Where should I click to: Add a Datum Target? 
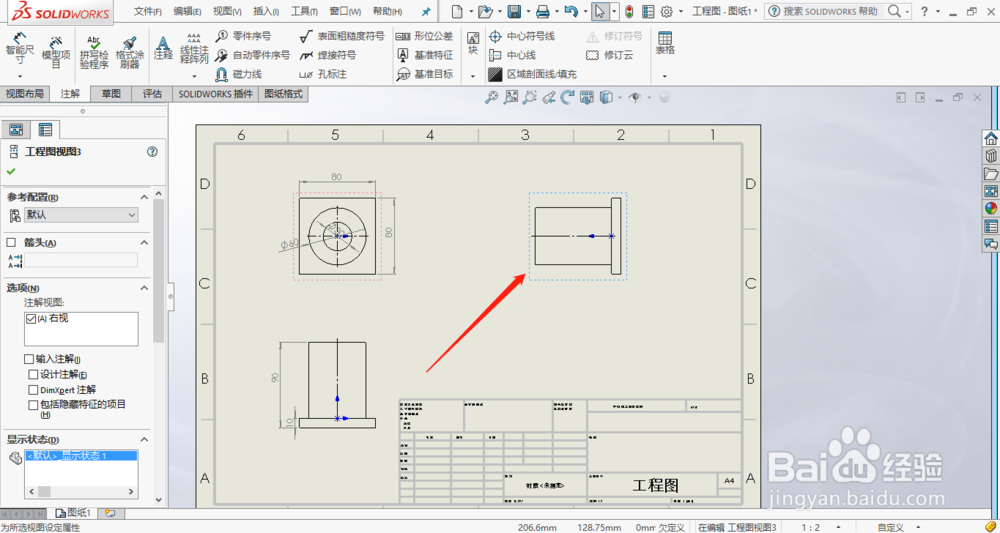pos(424,75)
